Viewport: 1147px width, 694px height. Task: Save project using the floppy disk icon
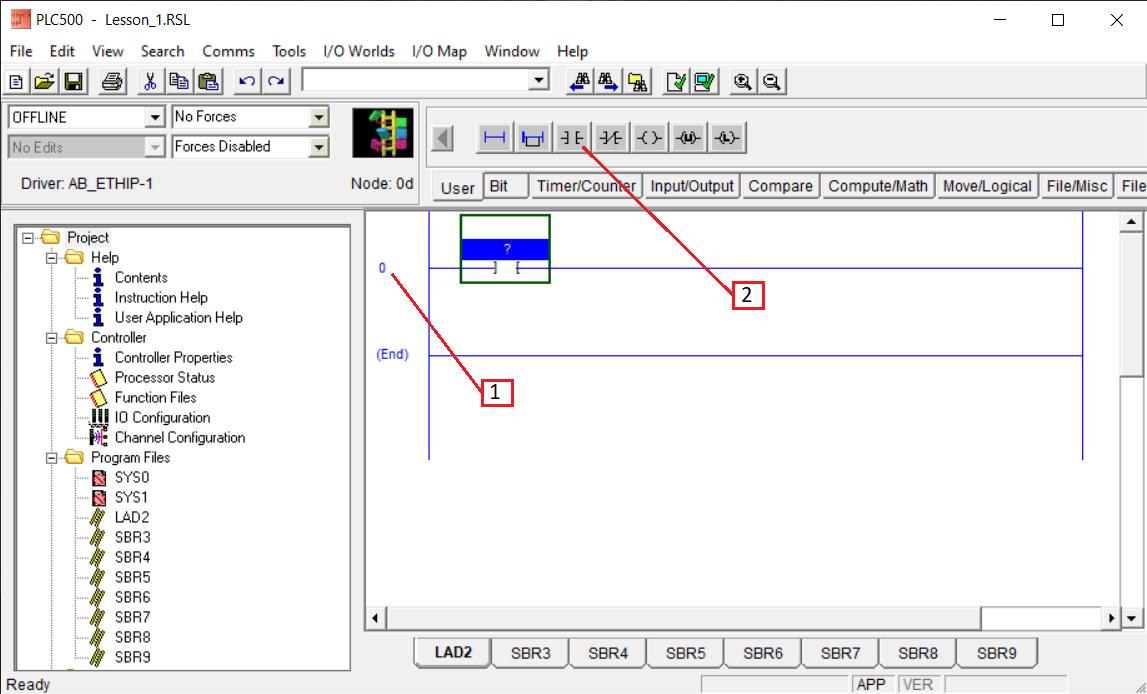pos(73,81)
